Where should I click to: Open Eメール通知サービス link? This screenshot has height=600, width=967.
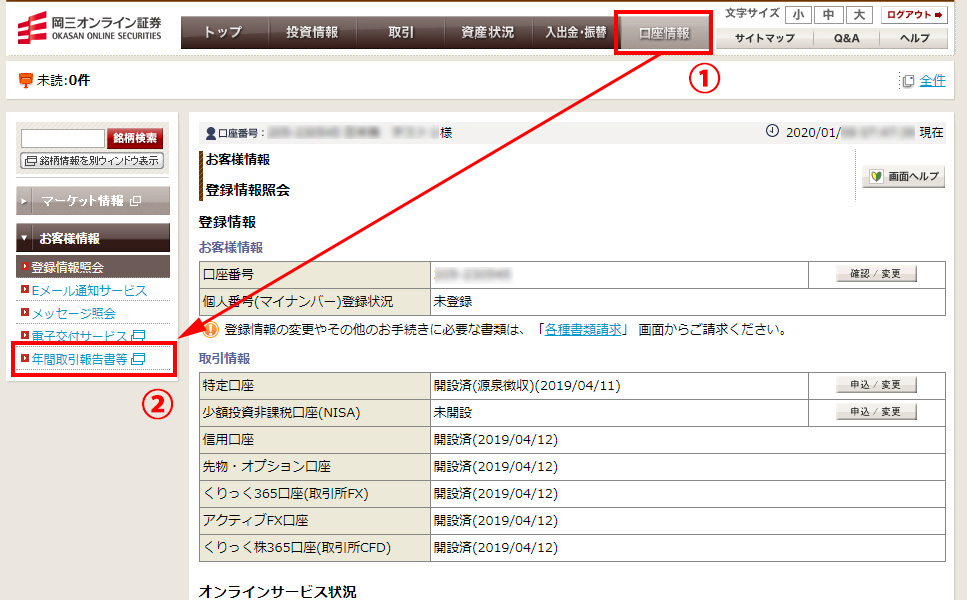[x=89, y=290]
